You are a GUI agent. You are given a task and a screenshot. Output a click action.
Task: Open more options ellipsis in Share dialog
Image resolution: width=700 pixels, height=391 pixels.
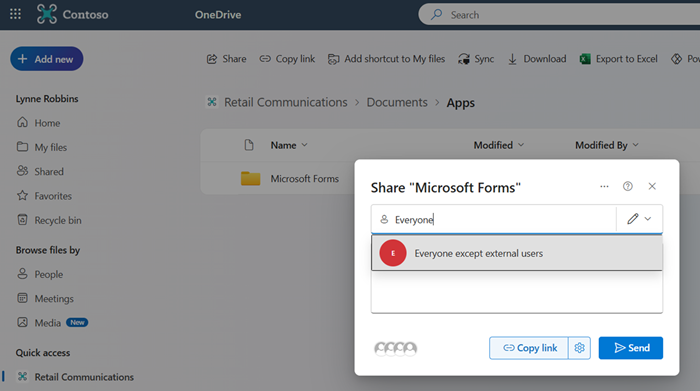click(604, 186)
